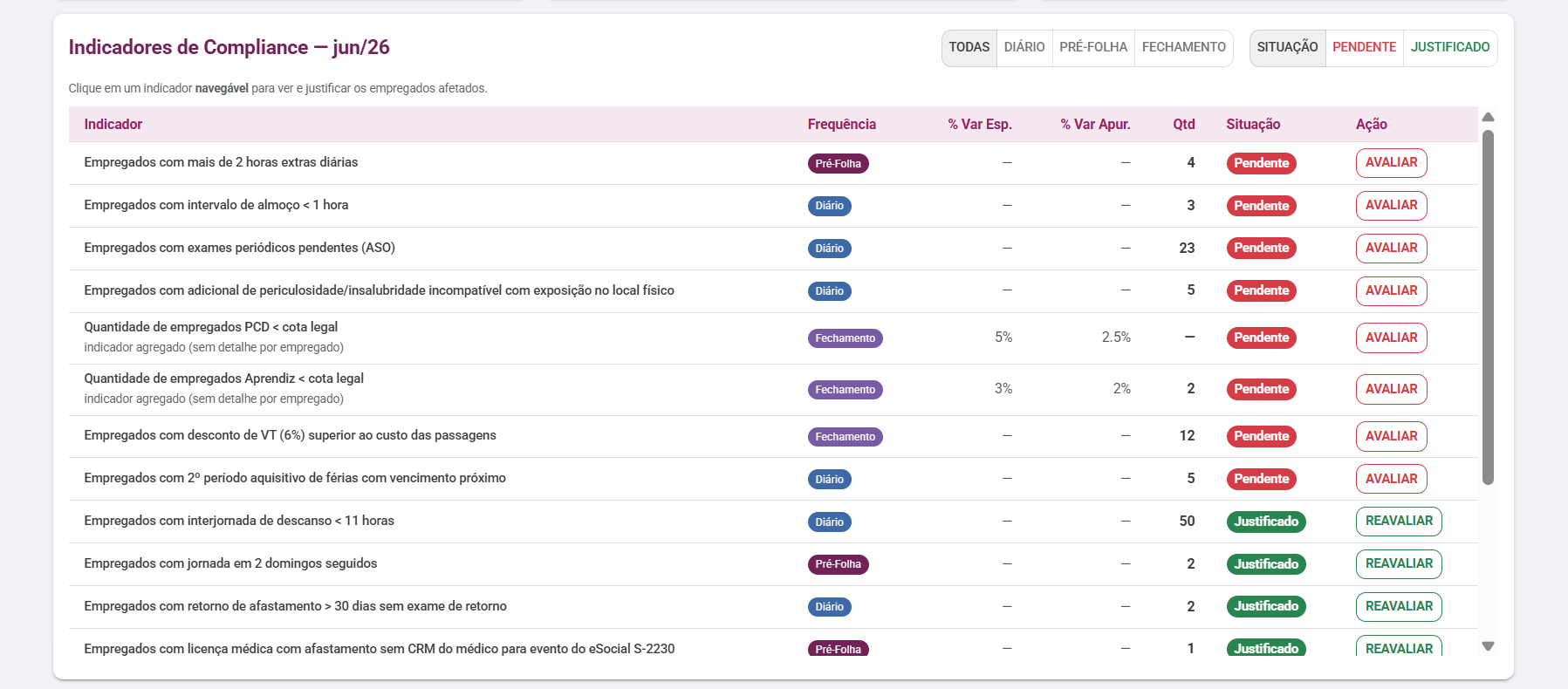Open 'Empregados com exames periódicos pendentes (ASO)'

(x=240, y=248)
